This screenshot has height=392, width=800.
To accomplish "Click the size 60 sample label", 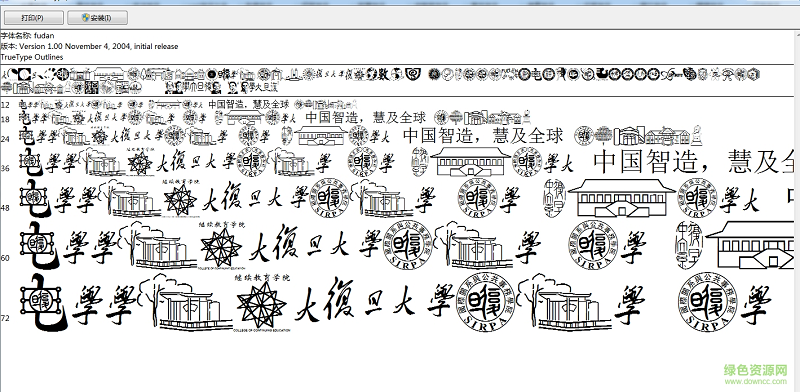I will [5, 258].
